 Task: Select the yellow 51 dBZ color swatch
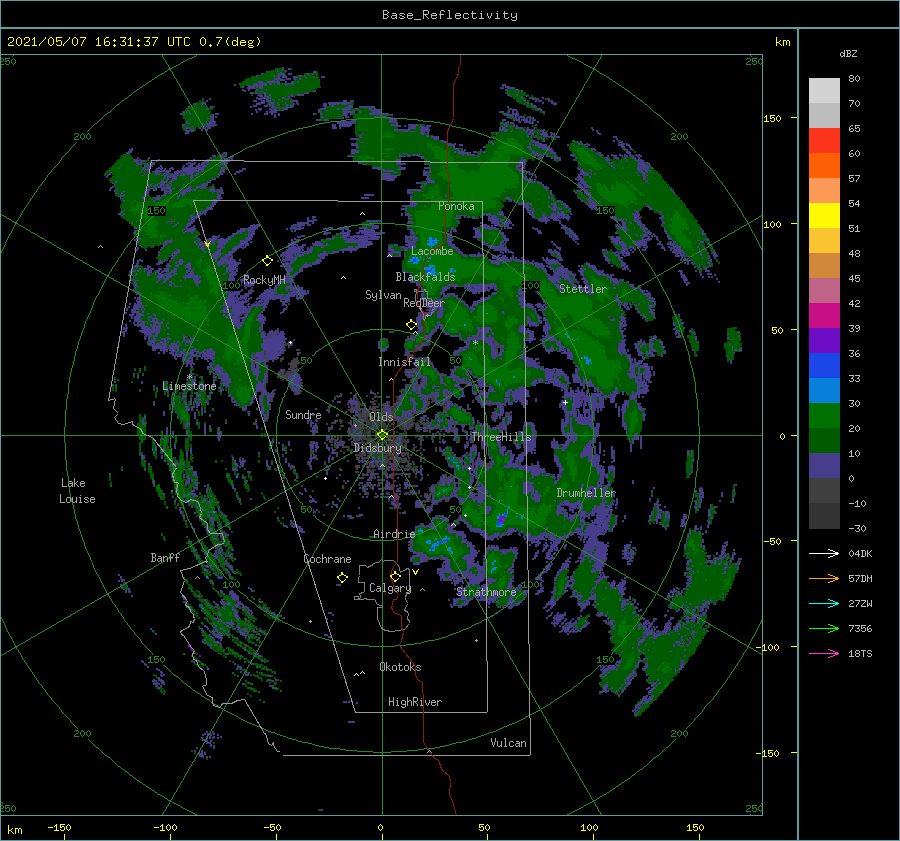824,216
